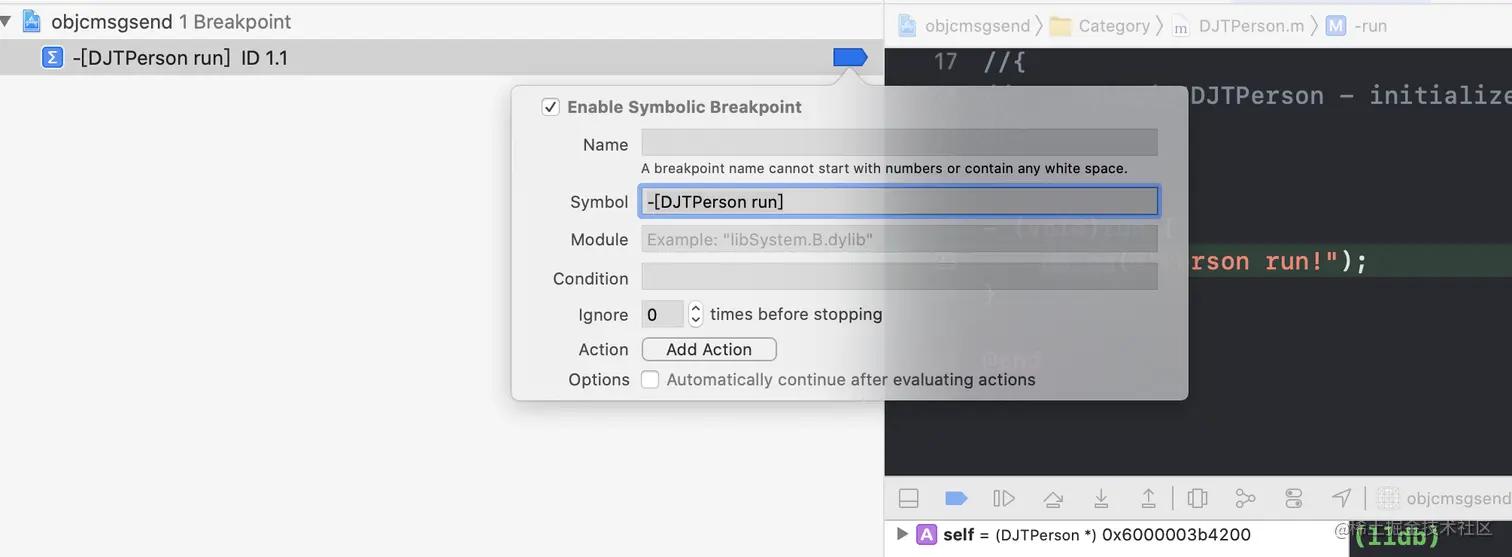1512x557 pixels.
Task: Open Environment Overrides
Action: pyautogui.click(x=1294, y=498)
